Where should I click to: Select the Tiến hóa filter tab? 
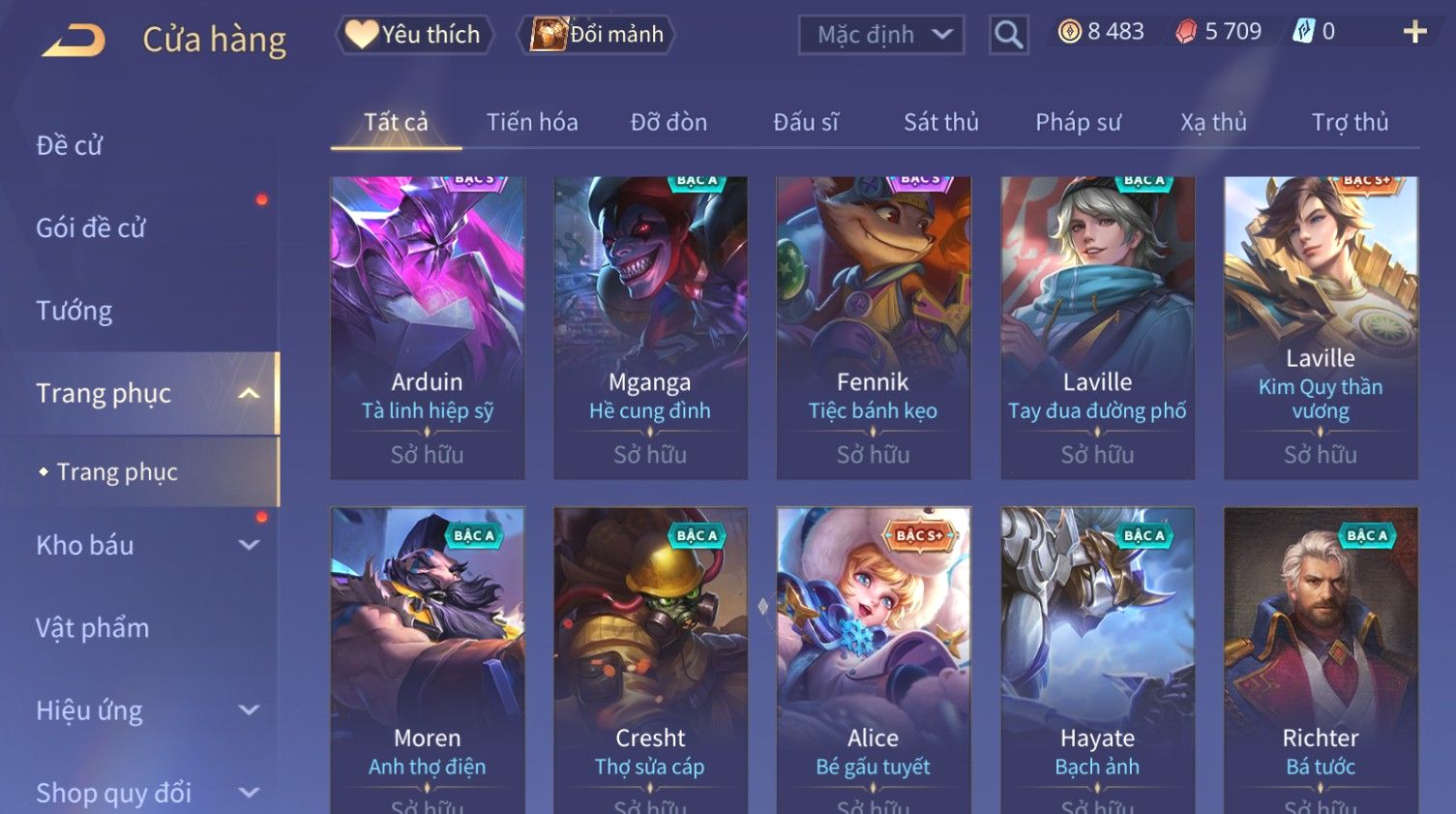click(532, 122)
